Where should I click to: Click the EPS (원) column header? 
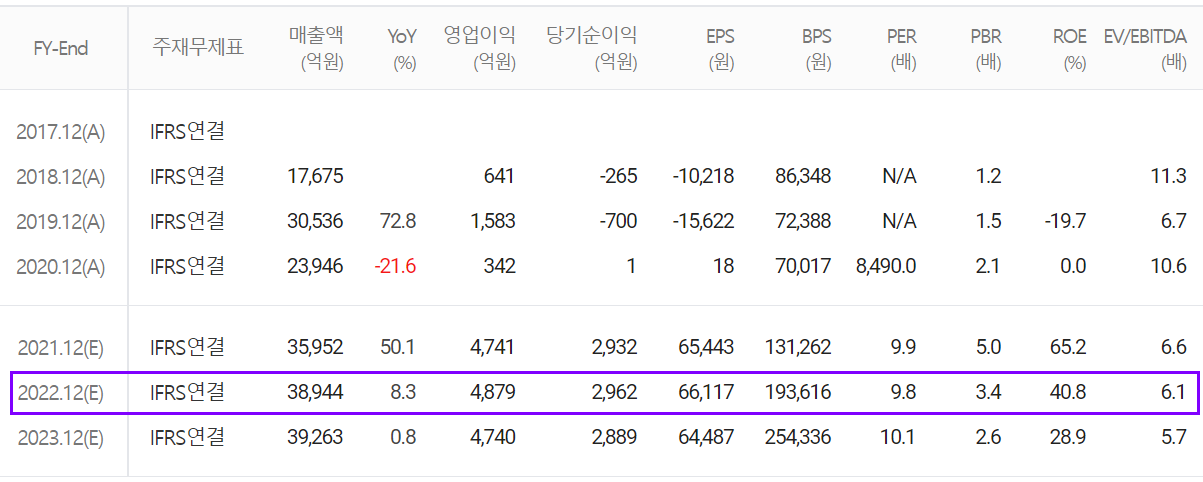[720, 48]
